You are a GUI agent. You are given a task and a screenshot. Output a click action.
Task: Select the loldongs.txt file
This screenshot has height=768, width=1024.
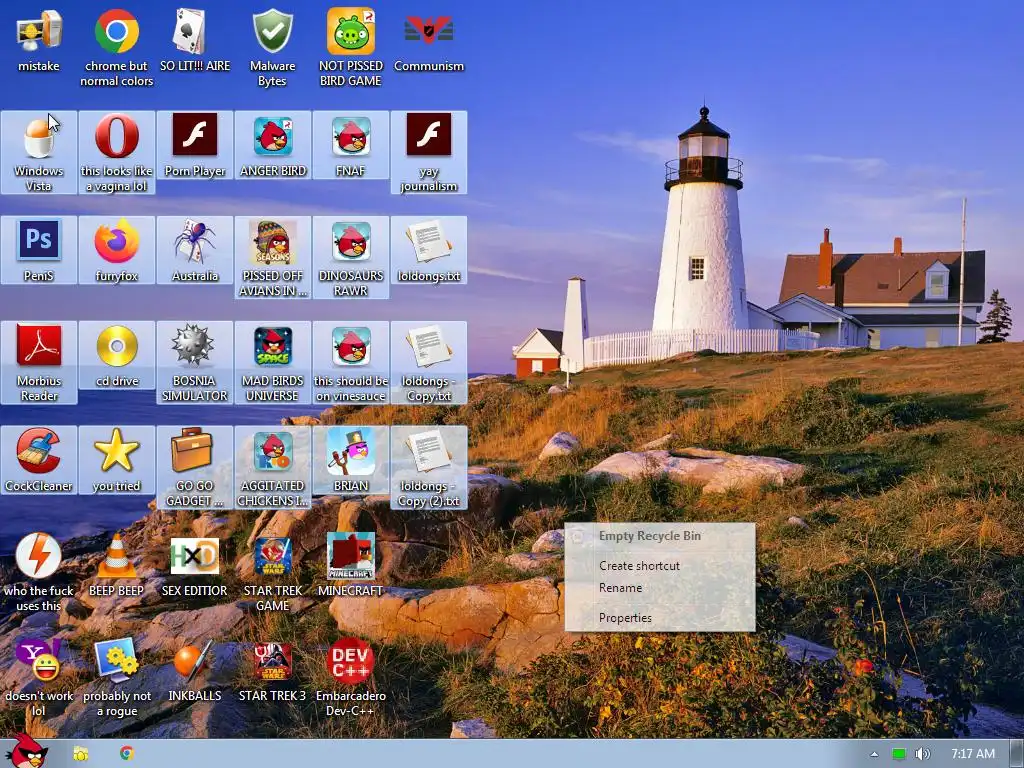[428, 250]
